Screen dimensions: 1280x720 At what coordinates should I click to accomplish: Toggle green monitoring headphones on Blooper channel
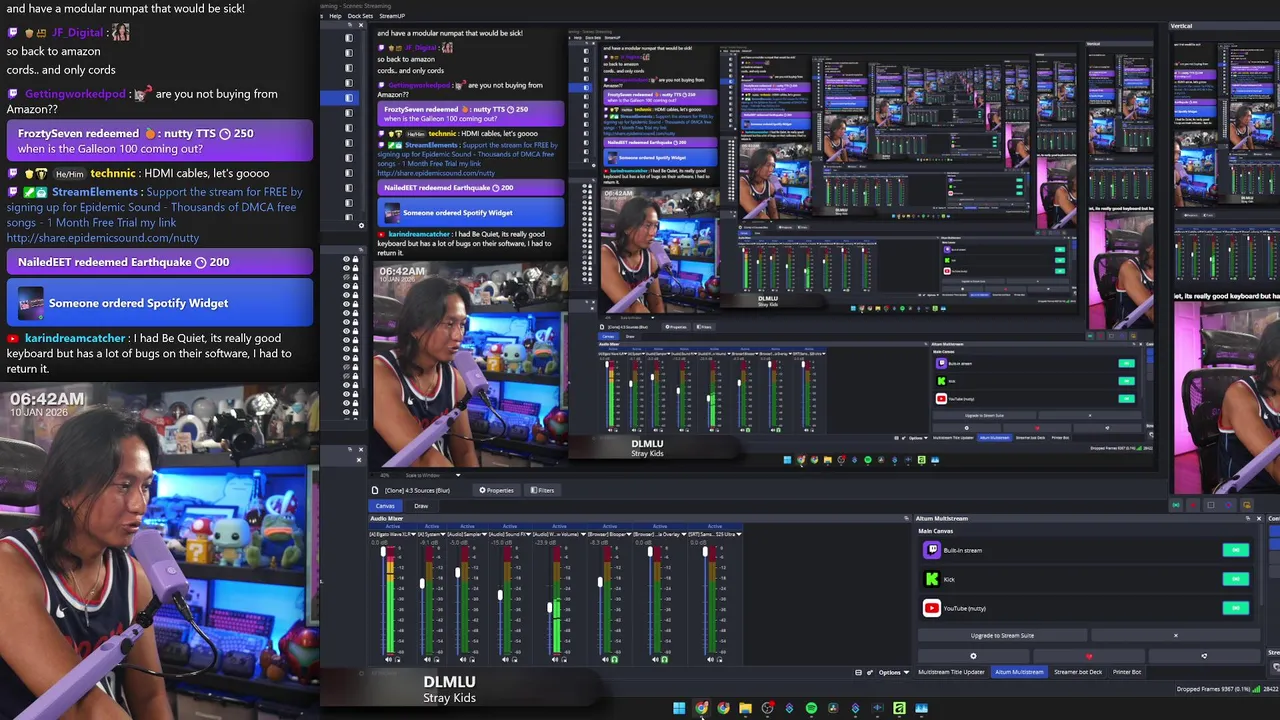[x=615, y=659]
